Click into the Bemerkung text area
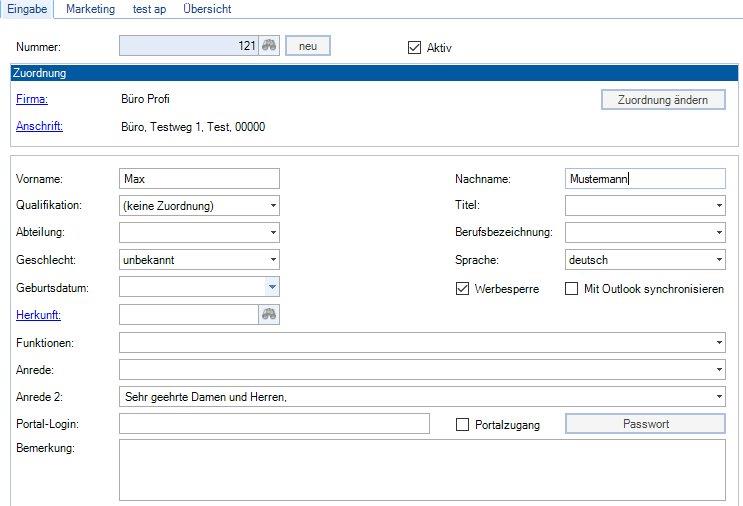Viewport: 743px width, 506px height. (421, 469)
